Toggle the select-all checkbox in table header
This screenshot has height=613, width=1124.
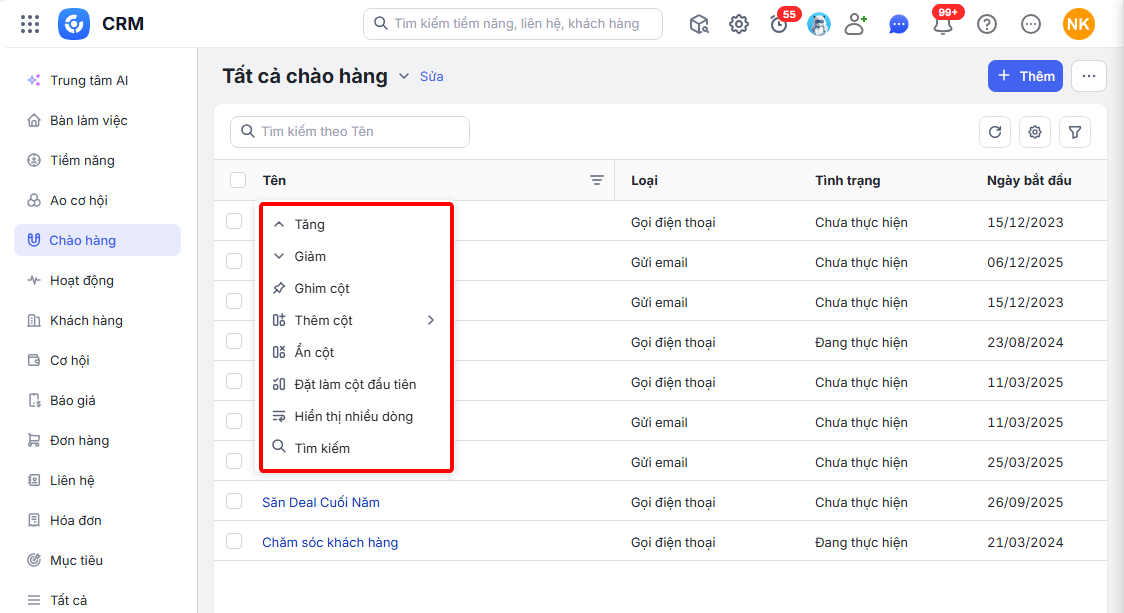238,180
